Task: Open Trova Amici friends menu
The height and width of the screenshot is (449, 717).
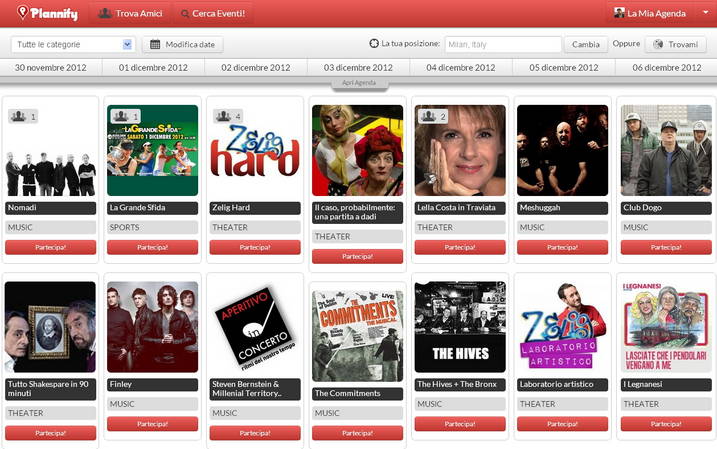Action: point(130,13)
